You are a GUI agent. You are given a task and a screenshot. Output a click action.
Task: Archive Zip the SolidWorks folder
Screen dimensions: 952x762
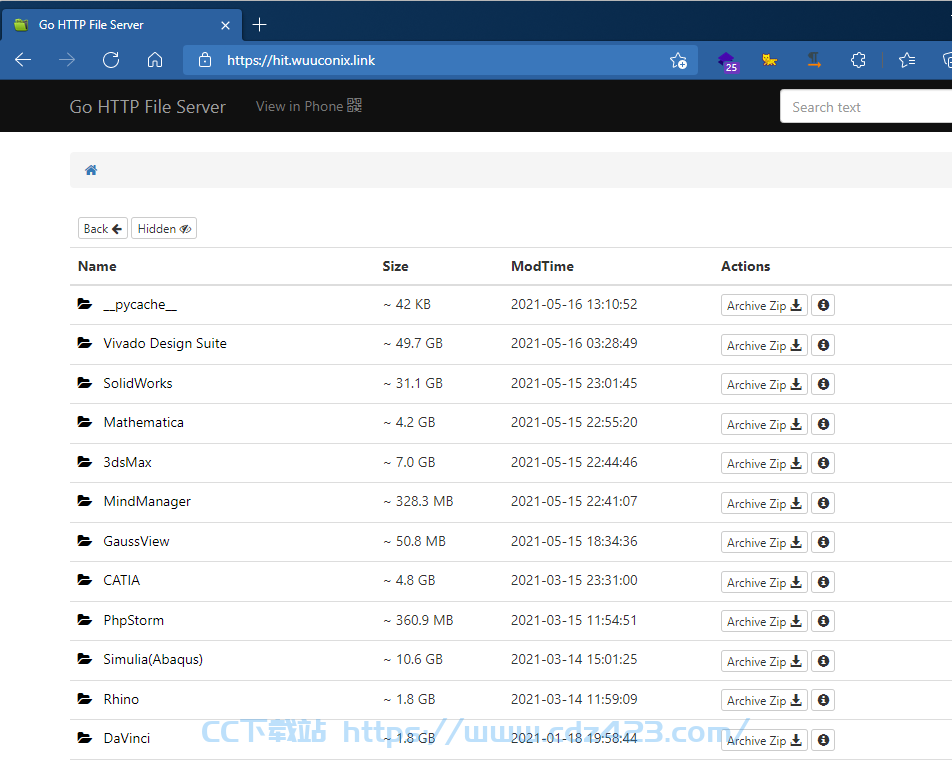[x=764, y=384]
